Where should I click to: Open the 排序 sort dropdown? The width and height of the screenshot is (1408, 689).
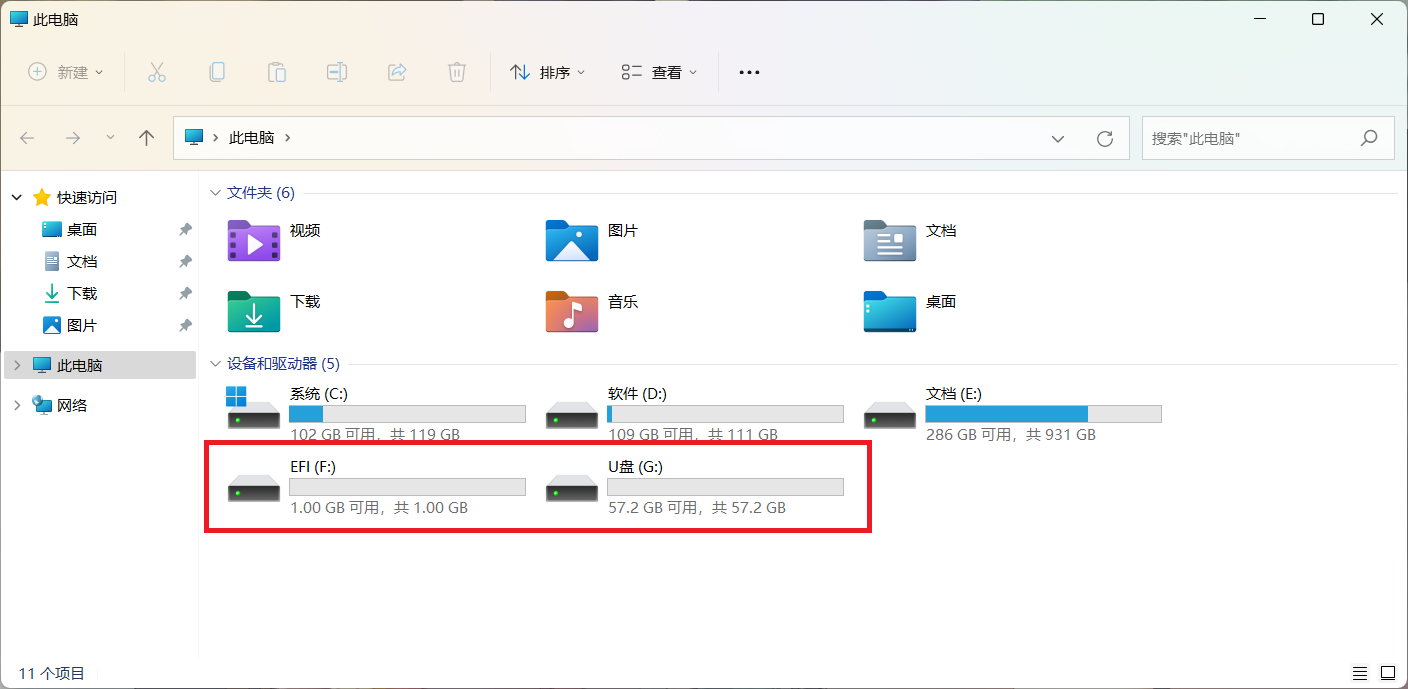coord(547,72)
